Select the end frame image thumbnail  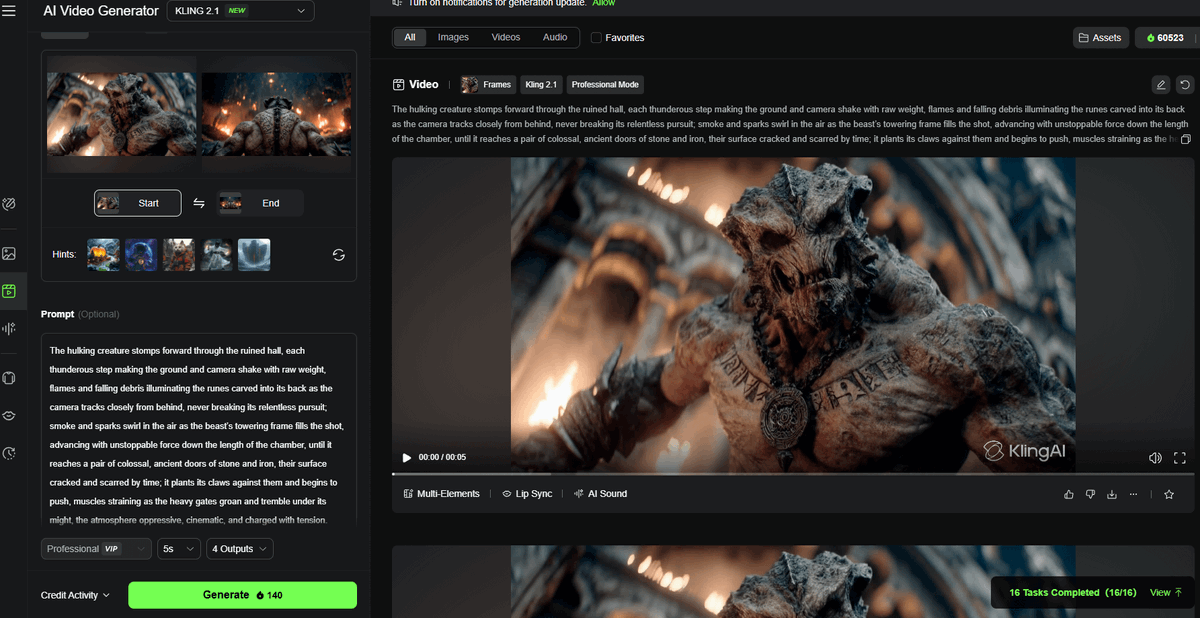pos(276,113)
